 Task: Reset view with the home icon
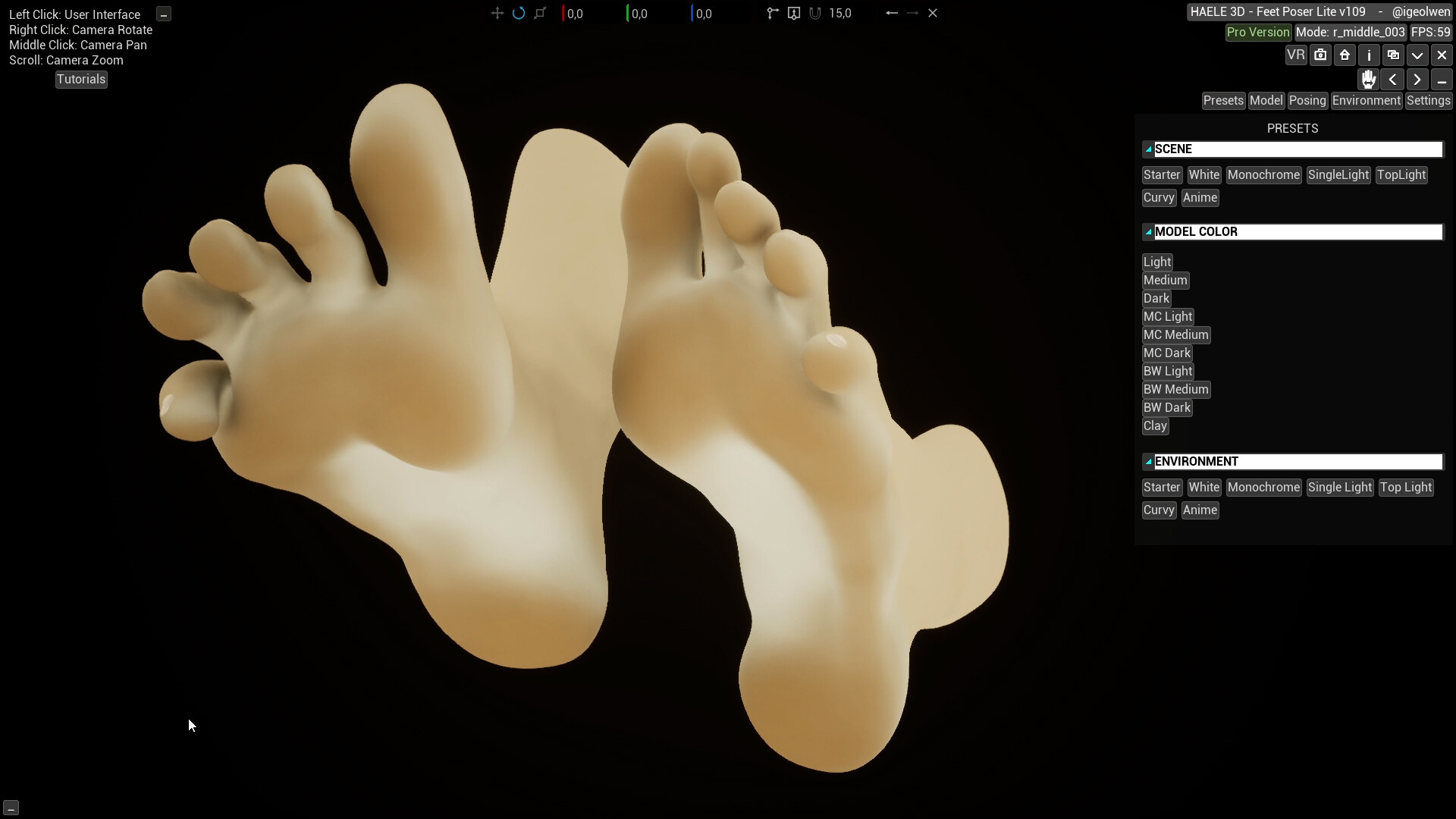pyautogui.click(x=1344, y=55)
